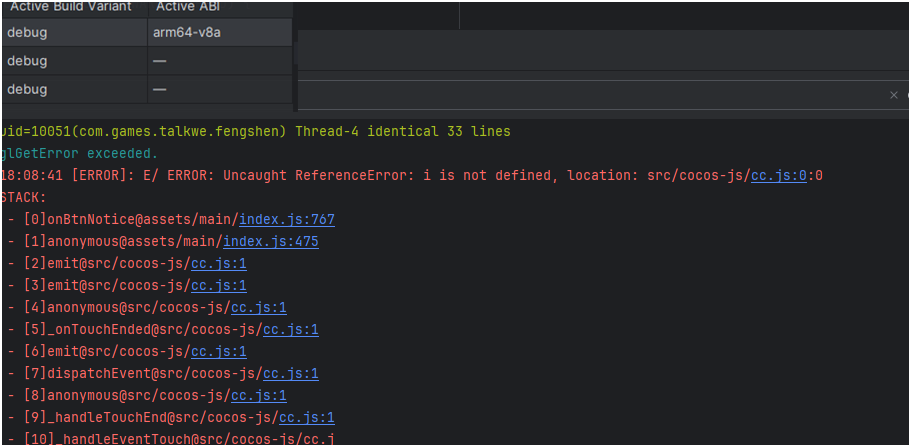Screen dimensions: 909x446
Task: Jump to cc.js:1 in the _handleTouchEnd frame
Action: [x=306, y=417]
